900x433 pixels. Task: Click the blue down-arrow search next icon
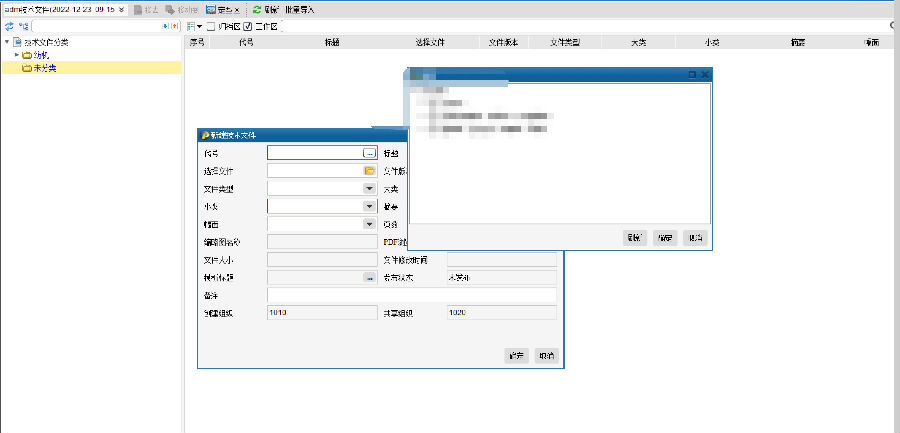click(166, 26)
